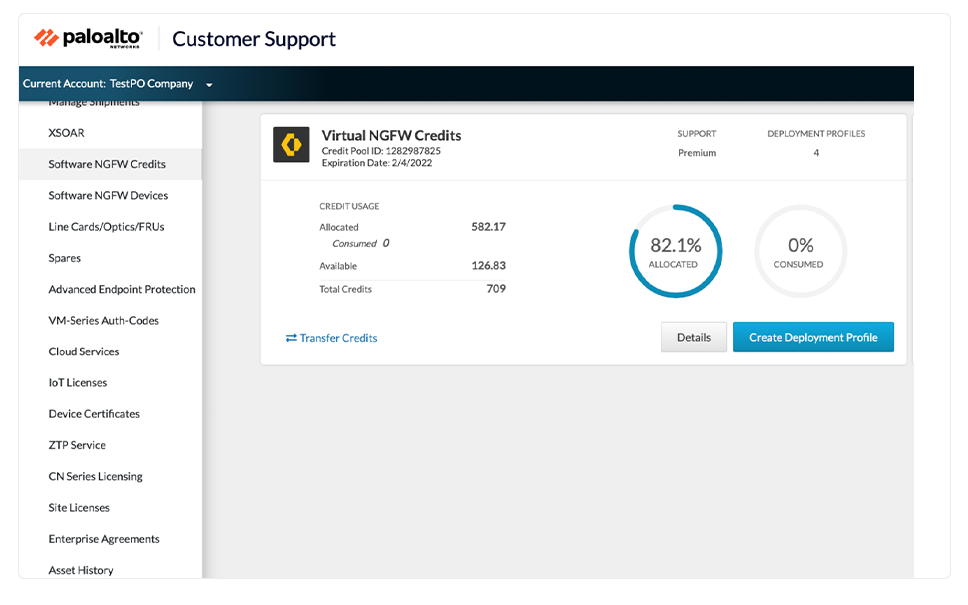
Task: Navigate to VM-Series Auth-Codes
Action: click(104, 321)
